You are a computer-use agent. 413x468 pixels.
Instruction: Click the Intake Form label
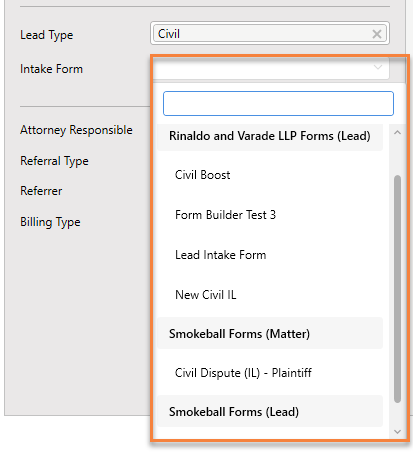pyautogui.click(x=51, y=69)
